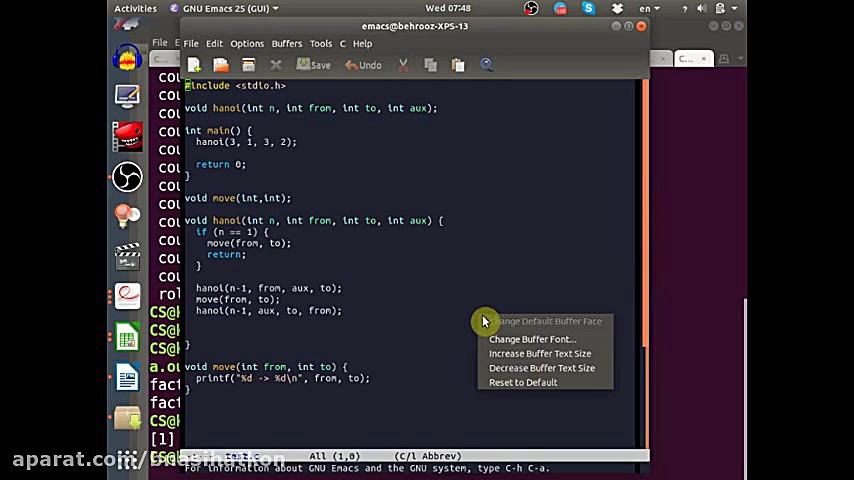Click the Save toolbar button
The width and height of the screenshot is (854, 480).
click(313, 65)
